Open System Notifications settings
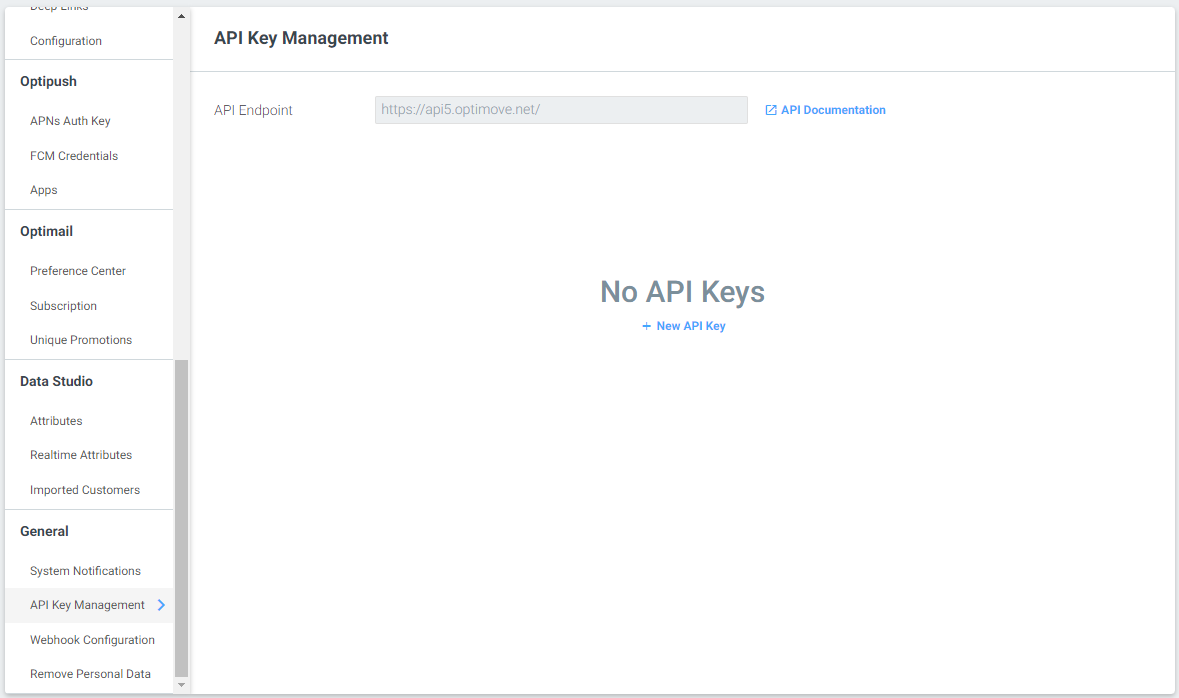1179x698 pixels. (x=85, y=570)
